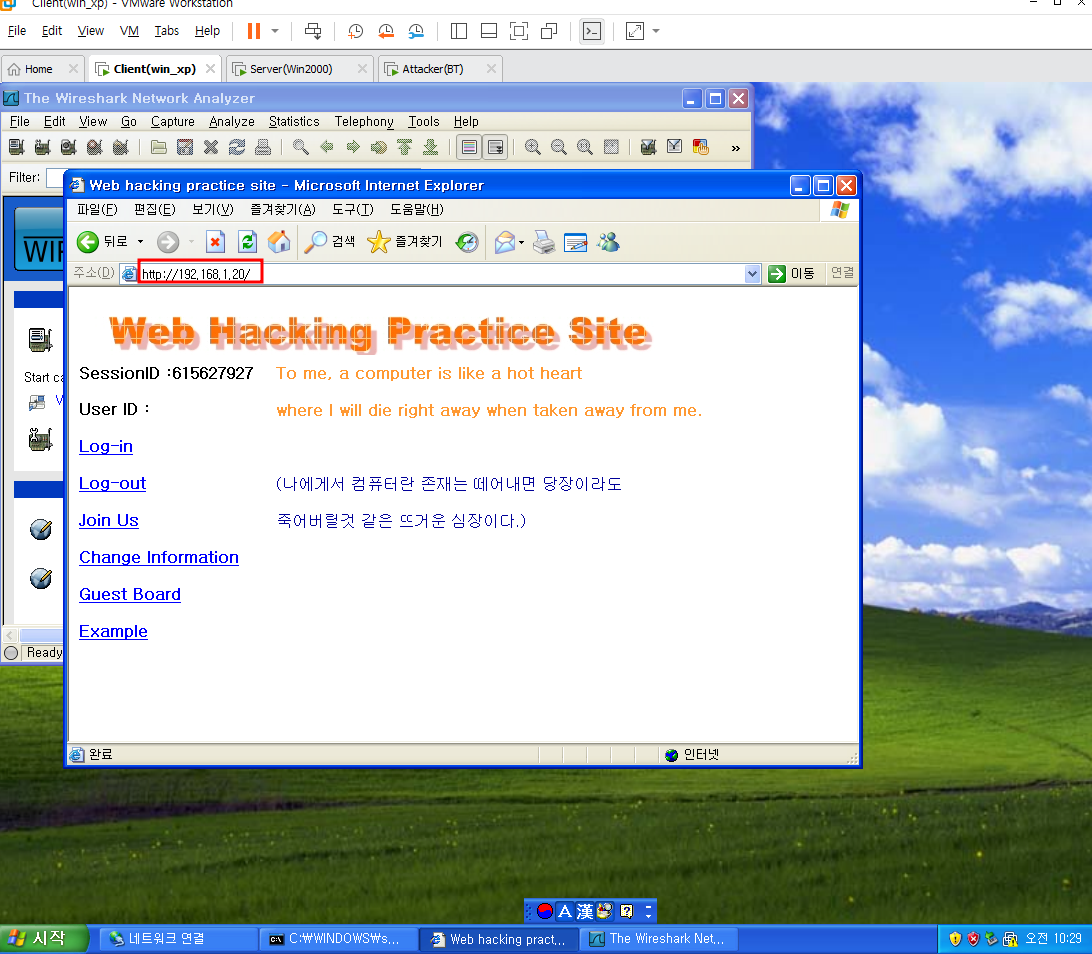
Task: Click the IE Refresh page icon
Action: (247, 242)
